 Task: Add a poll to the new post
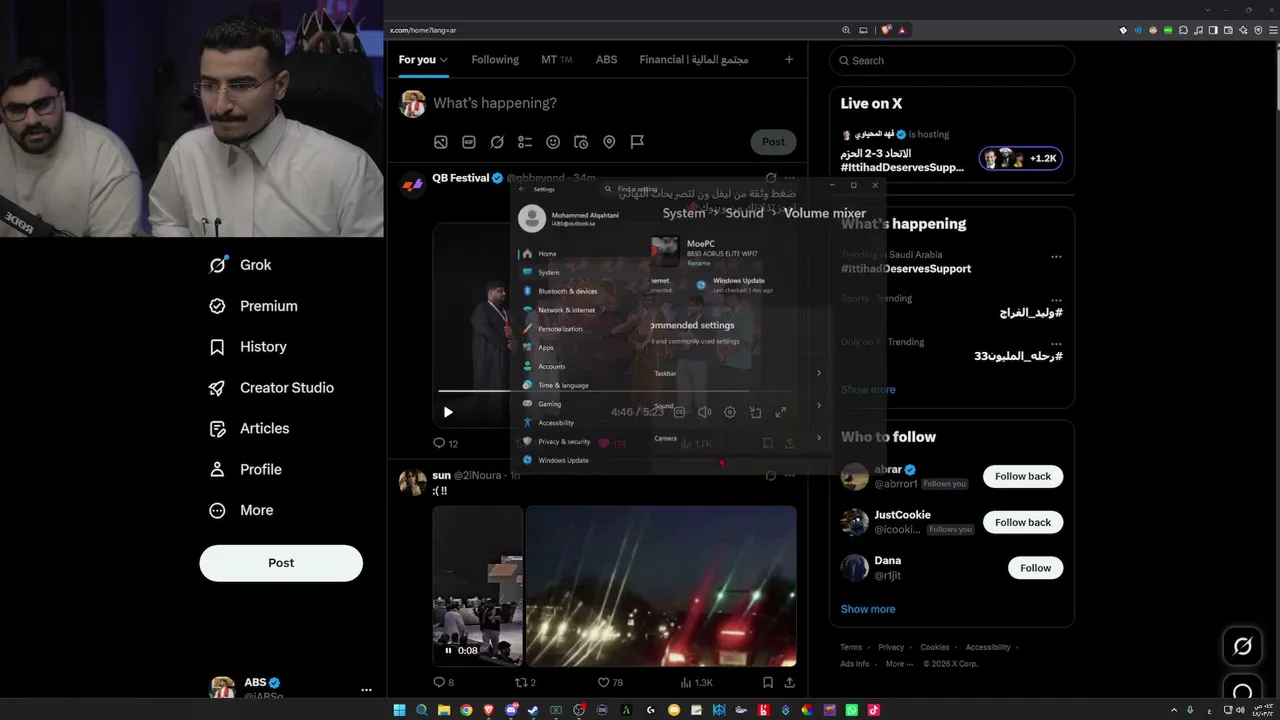pos(525,142)
